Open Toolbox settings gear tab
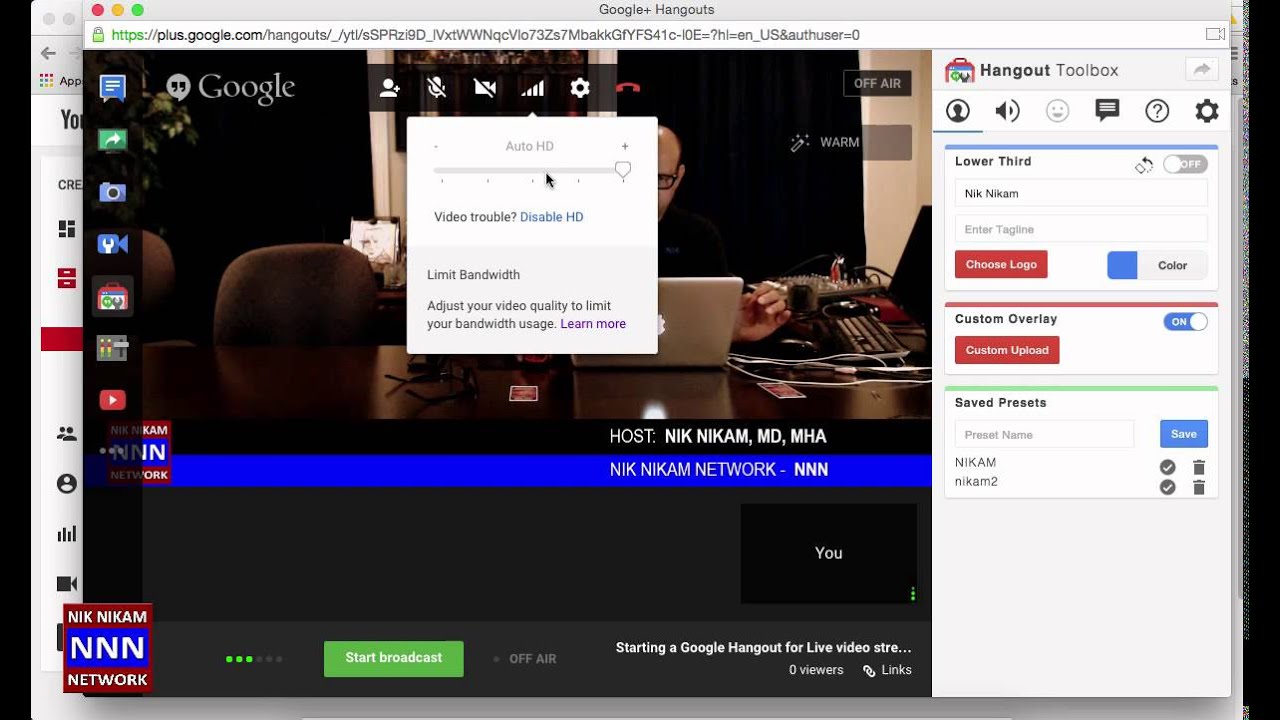This screenshot has width=1280, height=720. click(x=1207, y=111)
